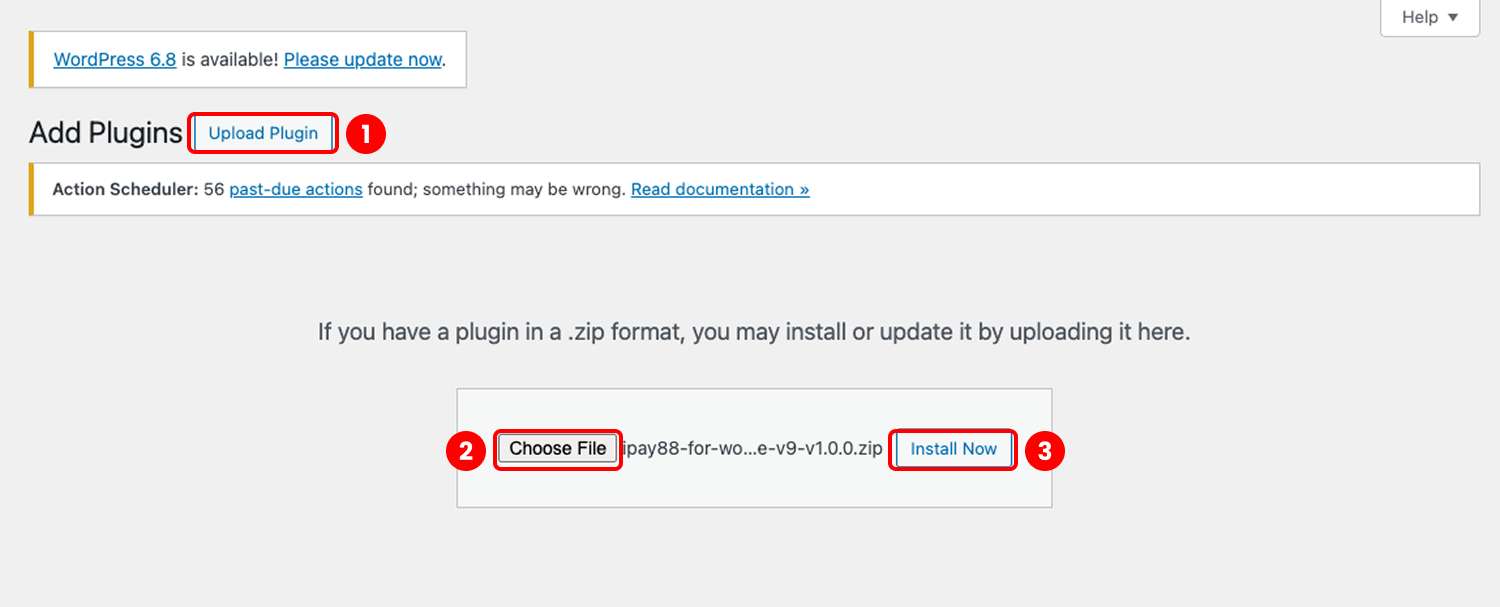Click the down arrow beside Help
This screenshot has width=1500, height=607.
pos(1453,18)
